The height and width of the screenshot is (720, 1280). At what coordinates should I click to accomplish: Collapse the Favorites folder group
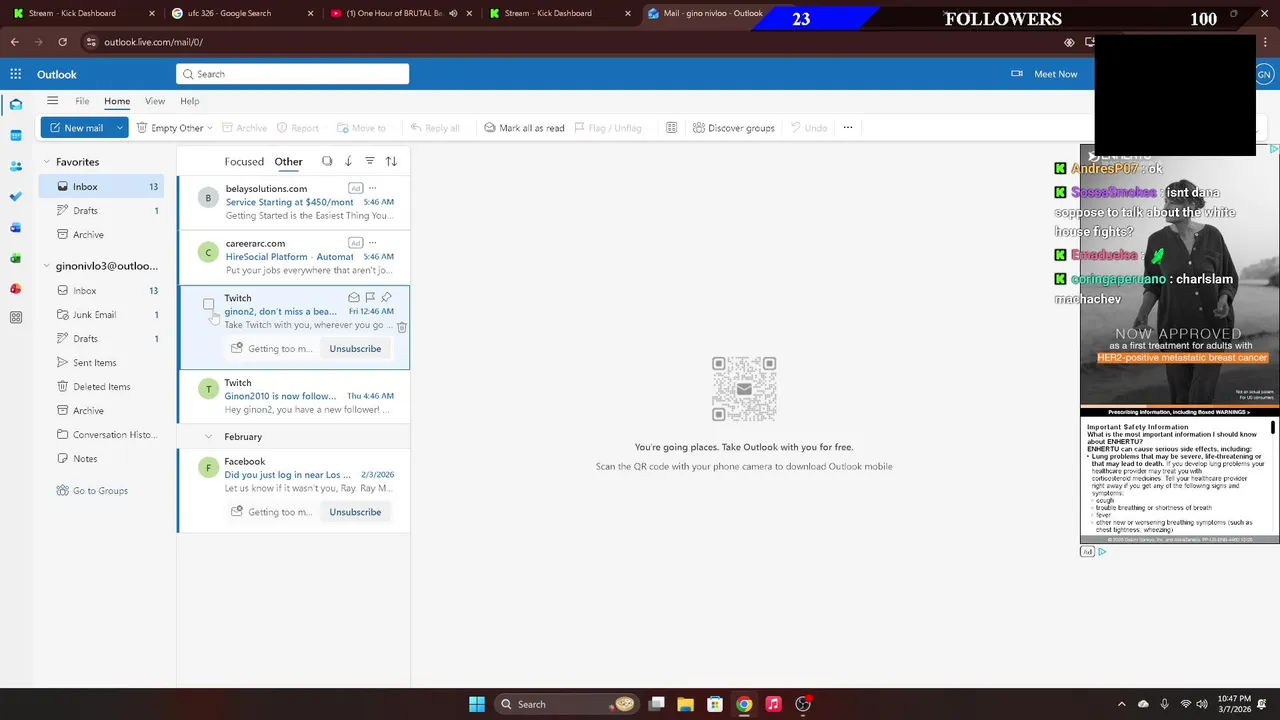pyautogui.click(x=46, y=162)
